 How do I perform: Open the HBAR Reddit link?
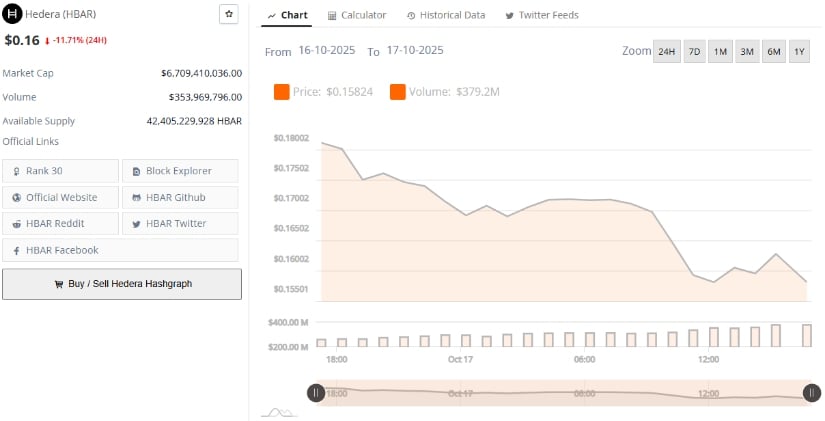[60, 223]
